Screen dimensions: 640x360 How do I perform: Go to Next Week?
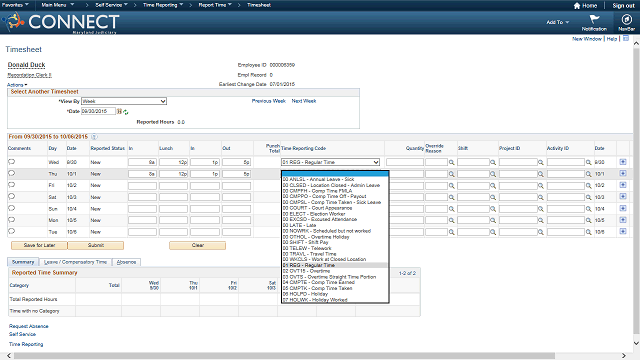point(304,101)
